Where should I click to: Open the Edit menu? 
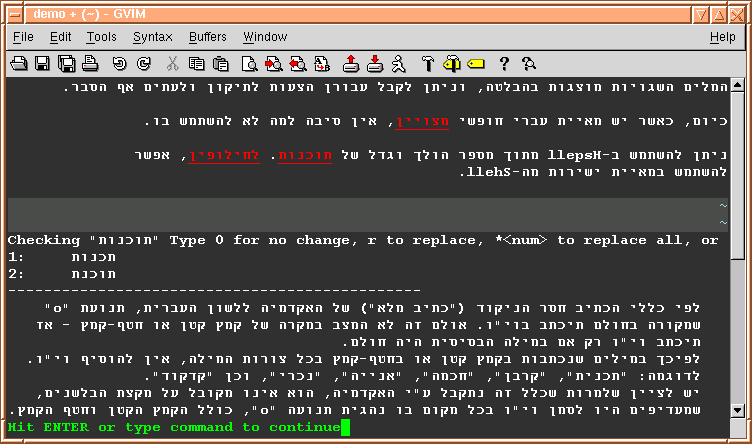[x=60, y=37]
